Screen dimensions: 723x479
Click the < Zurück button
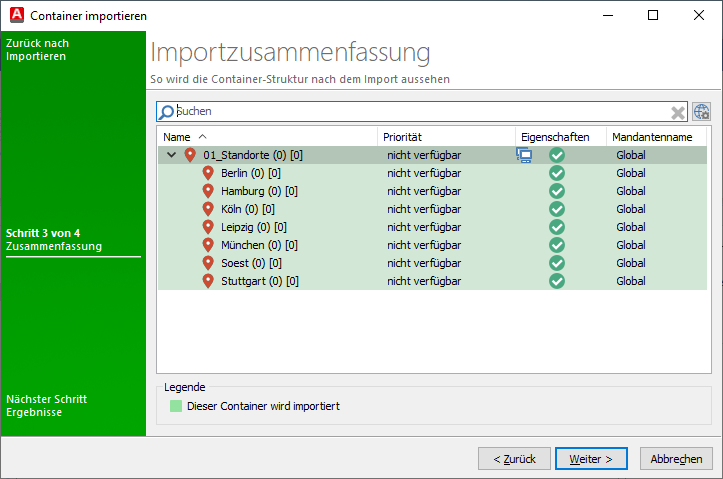coord(514,459)
